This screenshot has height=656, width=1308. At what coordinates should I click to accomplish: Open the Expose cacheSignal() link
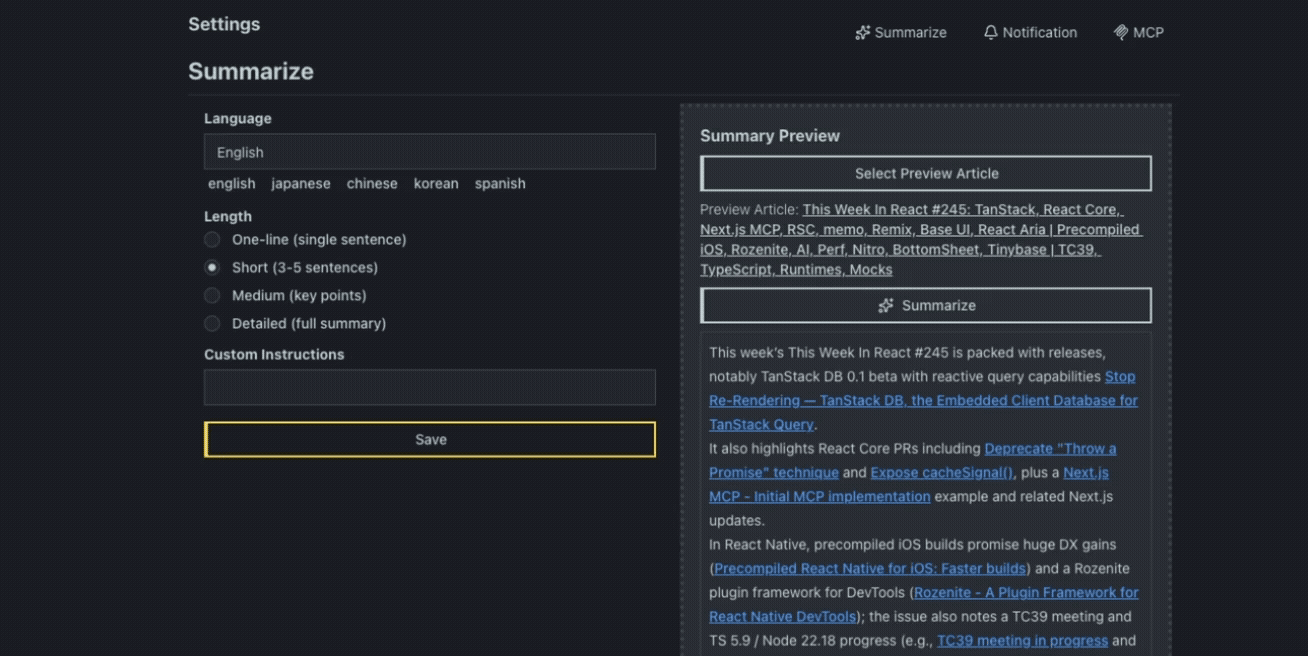[x=941, y=473]
